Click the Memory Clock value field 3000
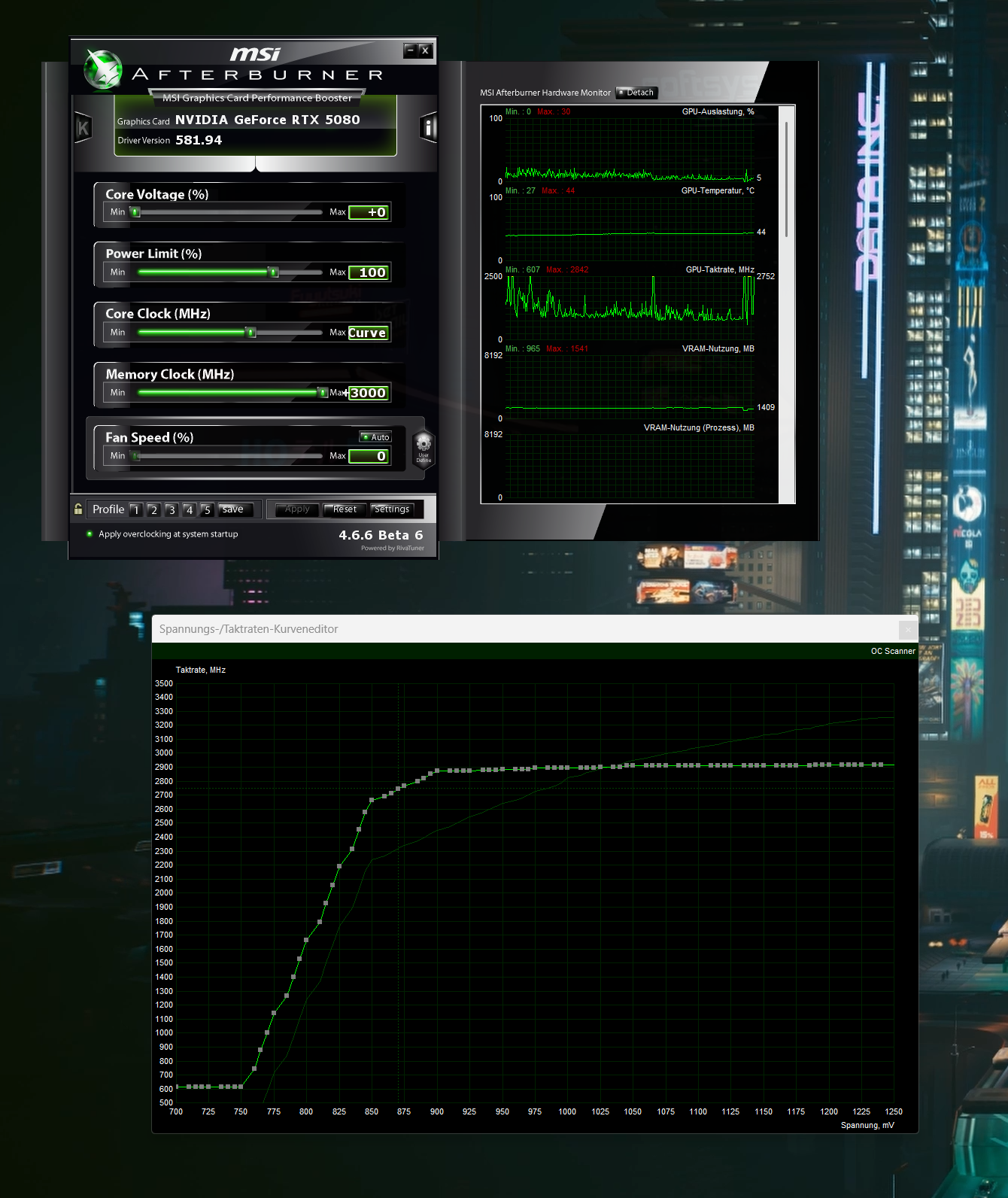The height and width of the screenshot is (1198, 1008). [369, 393]
